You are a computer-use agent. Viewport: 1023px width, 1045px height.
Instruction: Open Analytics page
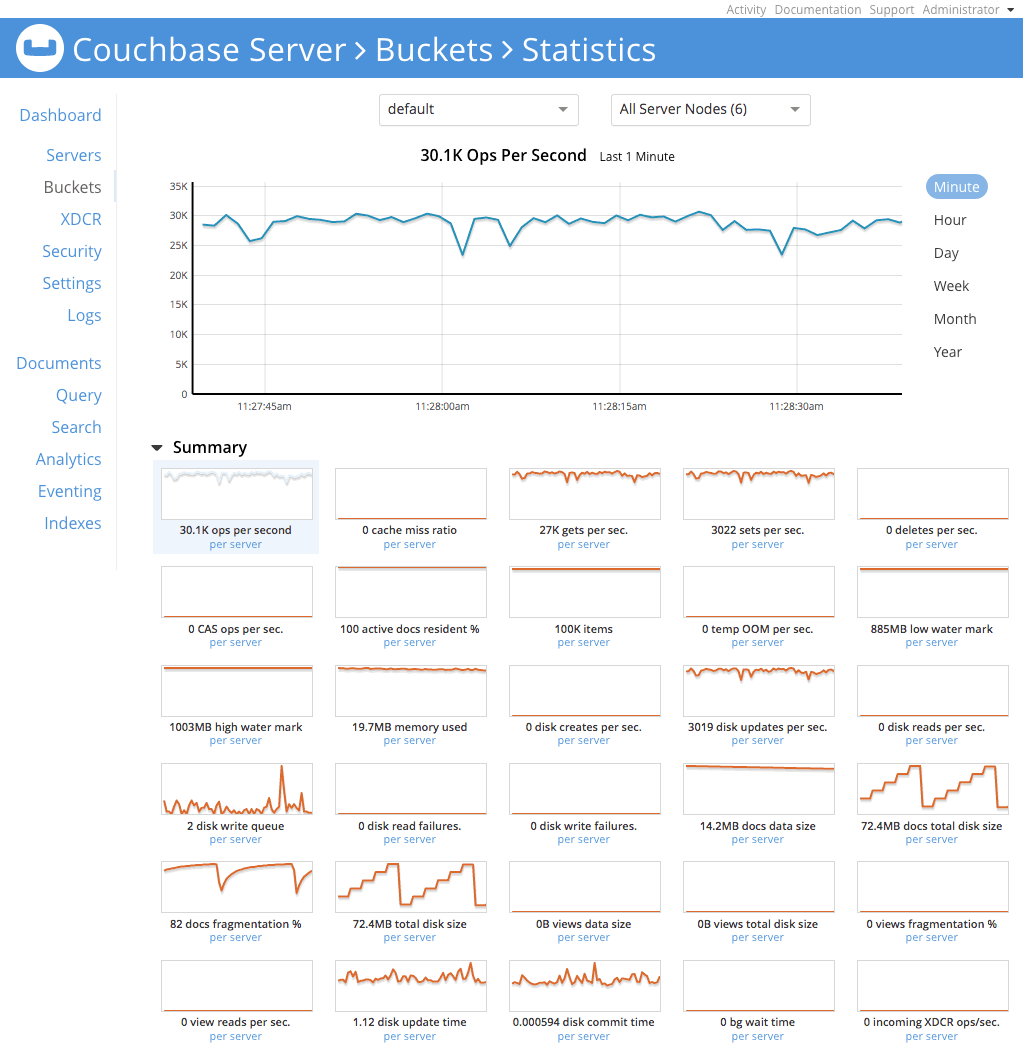point(68,459)
